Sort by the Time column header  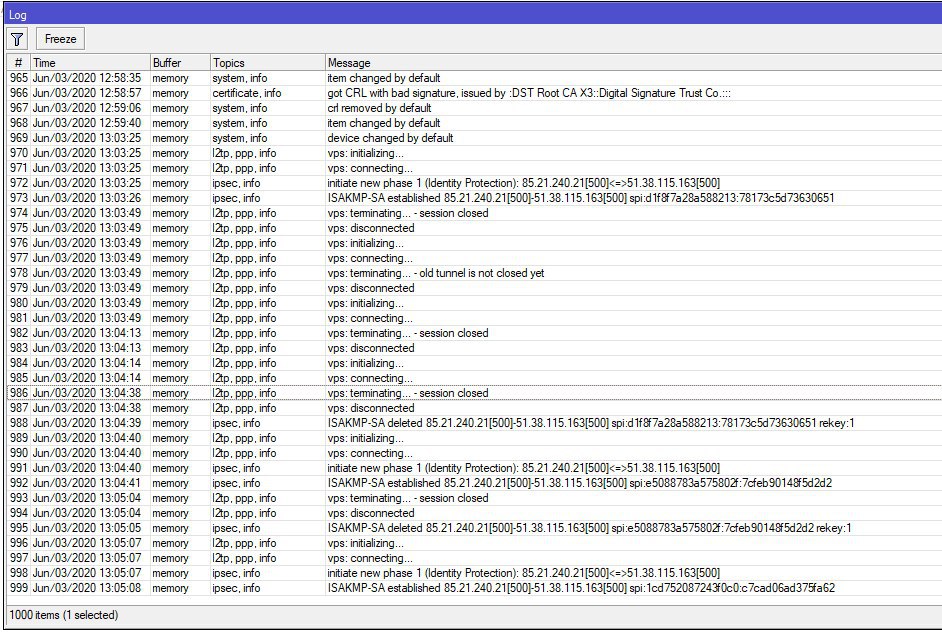pyautogui.click(x=90, y=62)
